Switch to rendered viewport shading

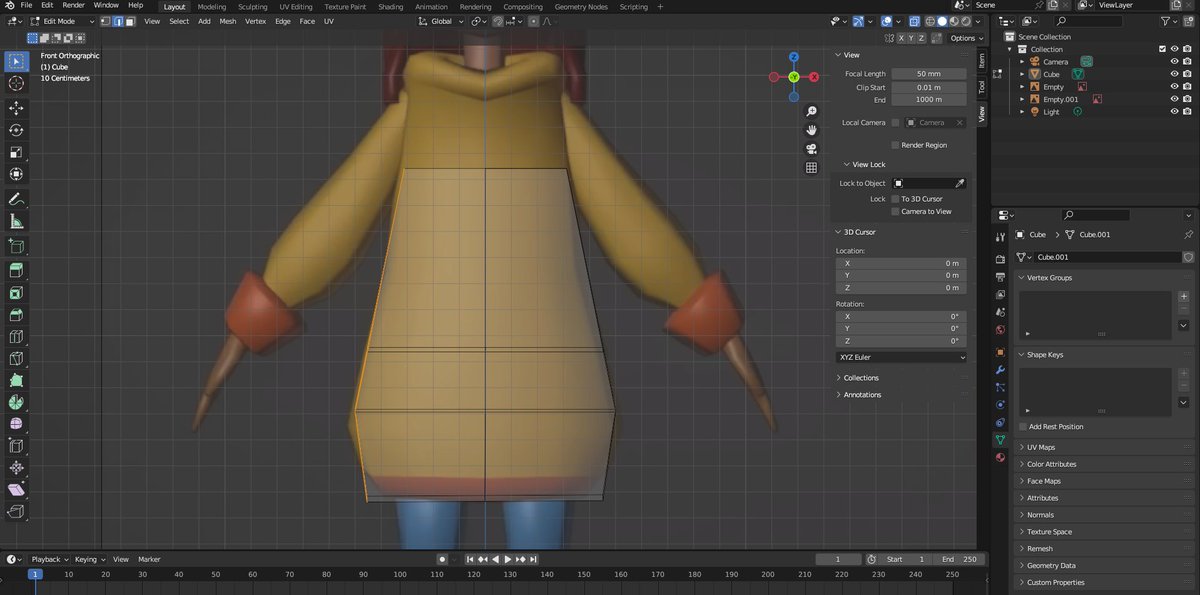tap(965, 21)
